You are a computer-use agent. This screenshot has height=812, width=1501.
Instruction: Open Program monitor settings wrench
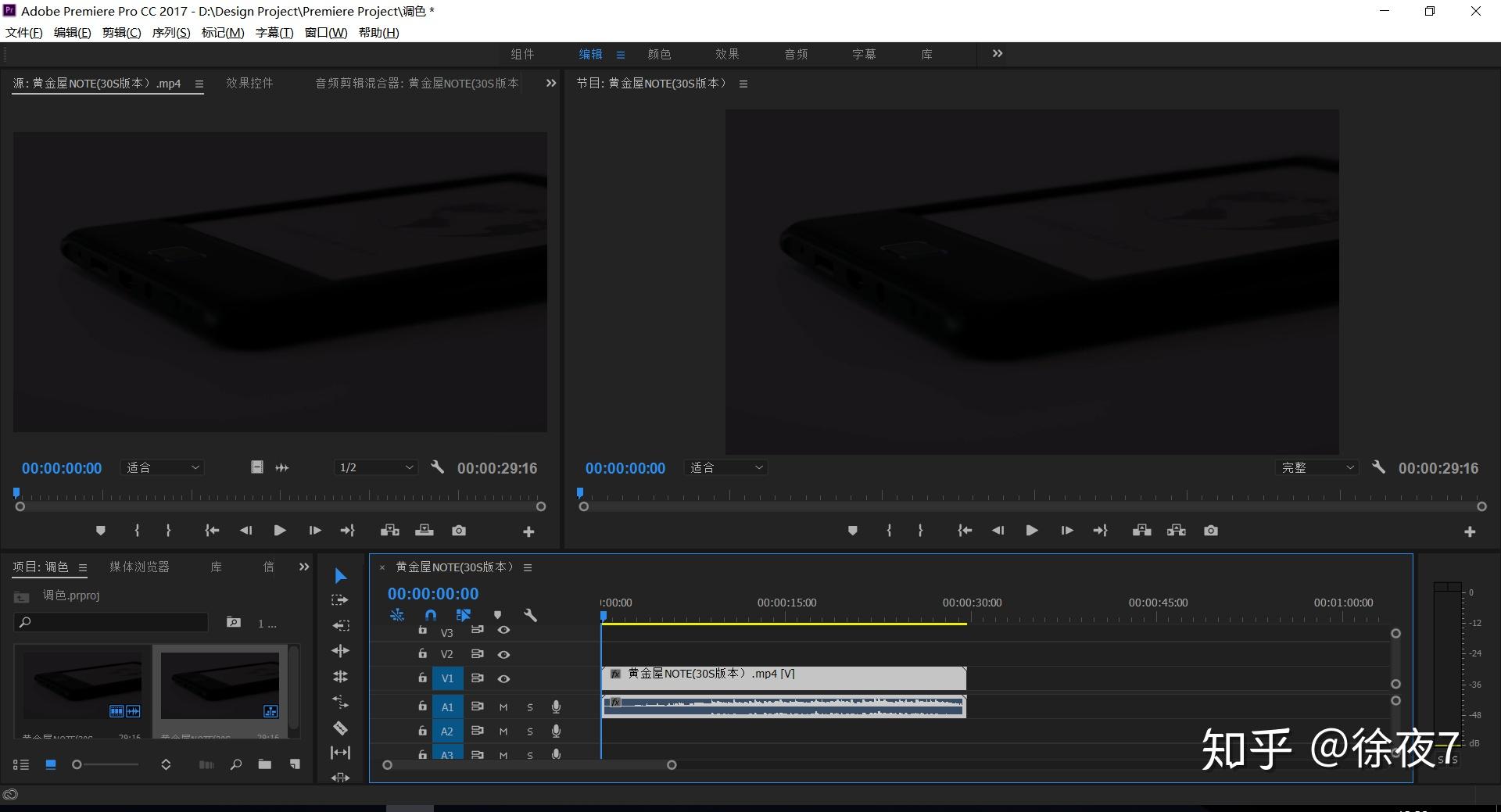(x=1379, y=467)
